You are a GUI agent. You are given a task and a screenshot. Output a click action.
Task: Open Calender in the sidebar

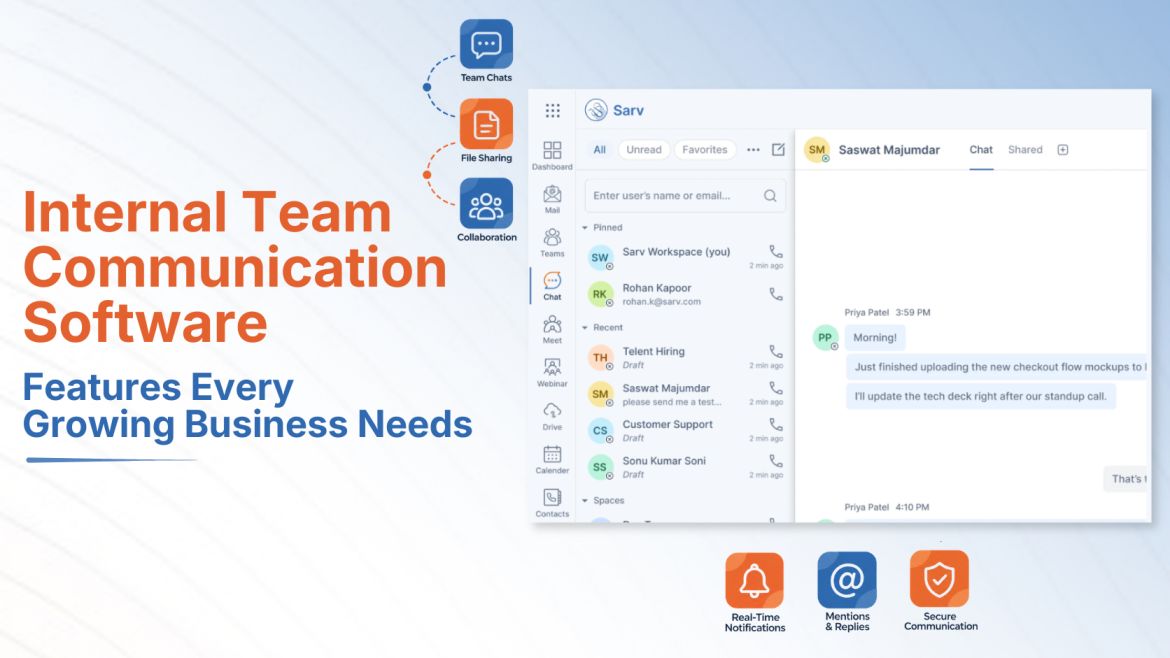coord(552,460)
